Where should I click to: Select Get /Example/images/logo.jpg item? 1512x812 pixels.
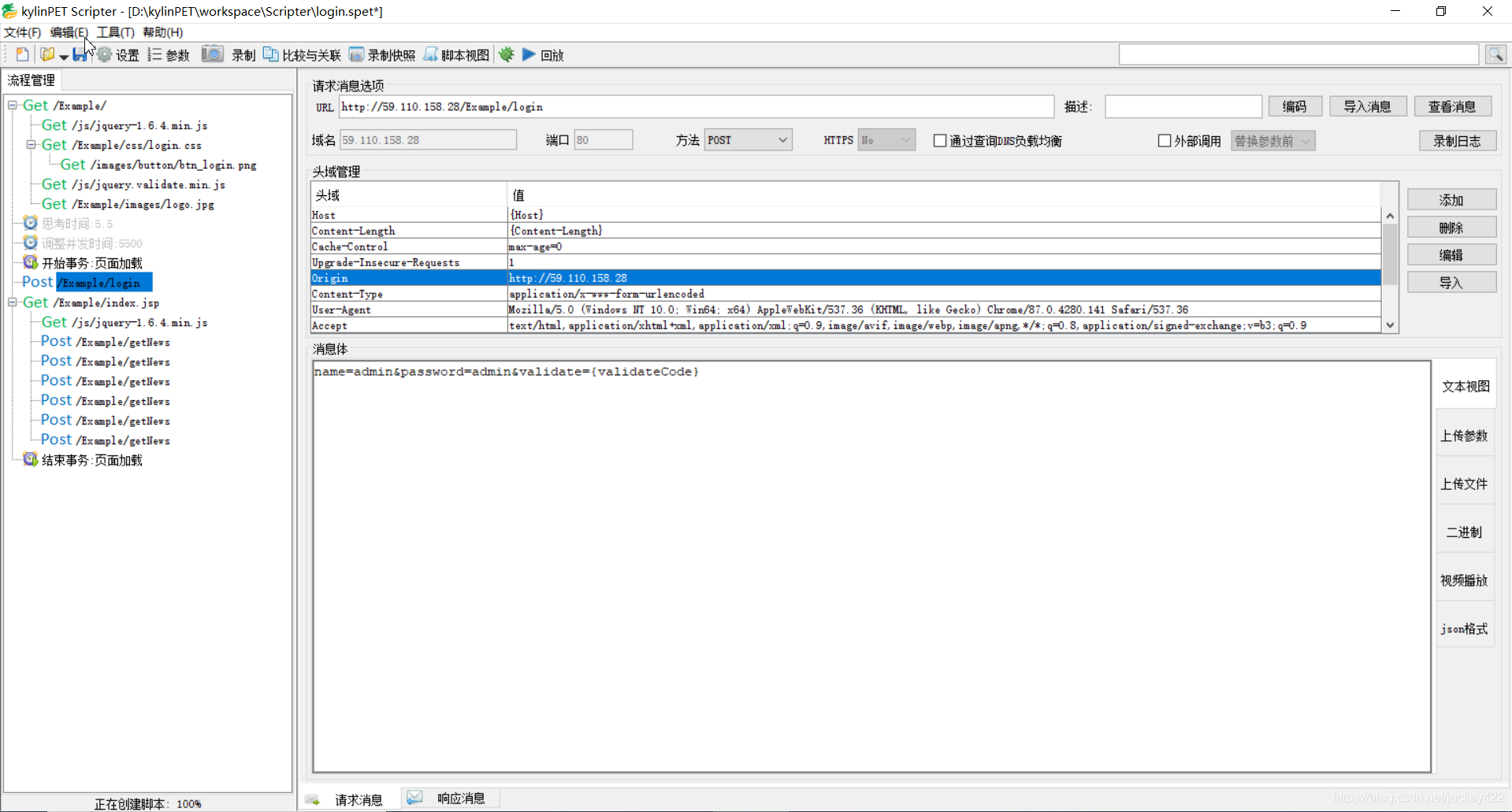click(x=128, y=204)
